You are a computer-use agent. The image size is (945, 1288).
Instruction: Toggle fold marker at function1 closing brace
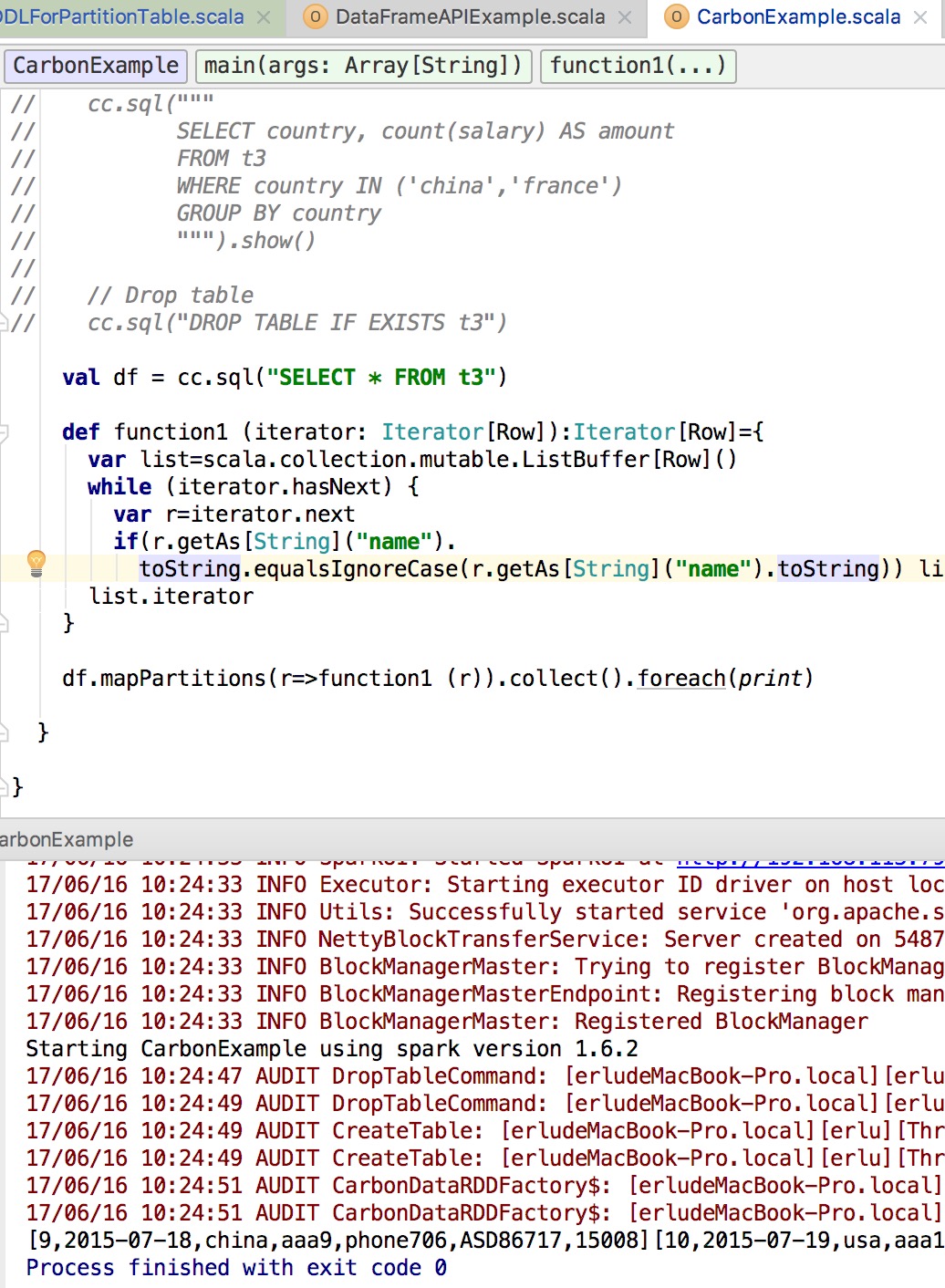4,624
